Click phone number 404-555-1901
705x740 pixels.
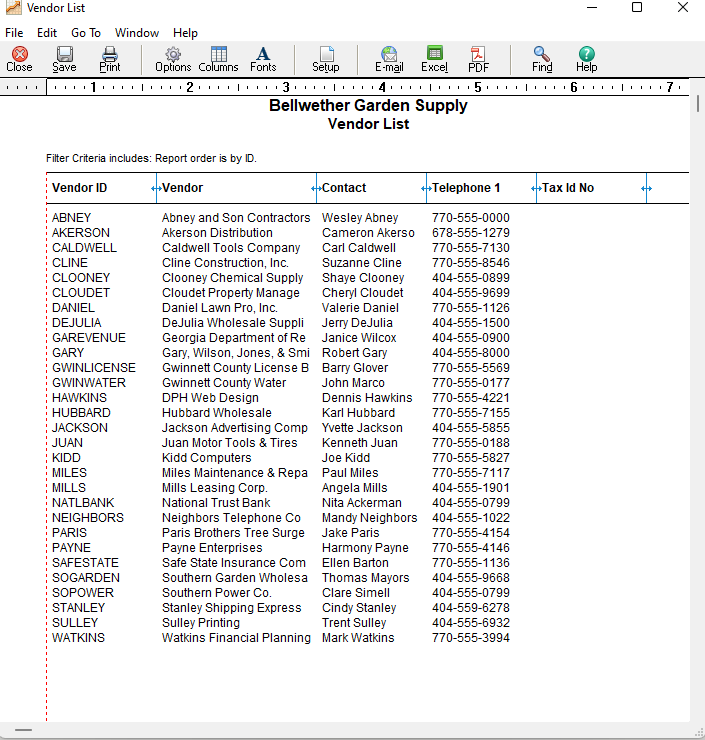[x=470, y=488]
